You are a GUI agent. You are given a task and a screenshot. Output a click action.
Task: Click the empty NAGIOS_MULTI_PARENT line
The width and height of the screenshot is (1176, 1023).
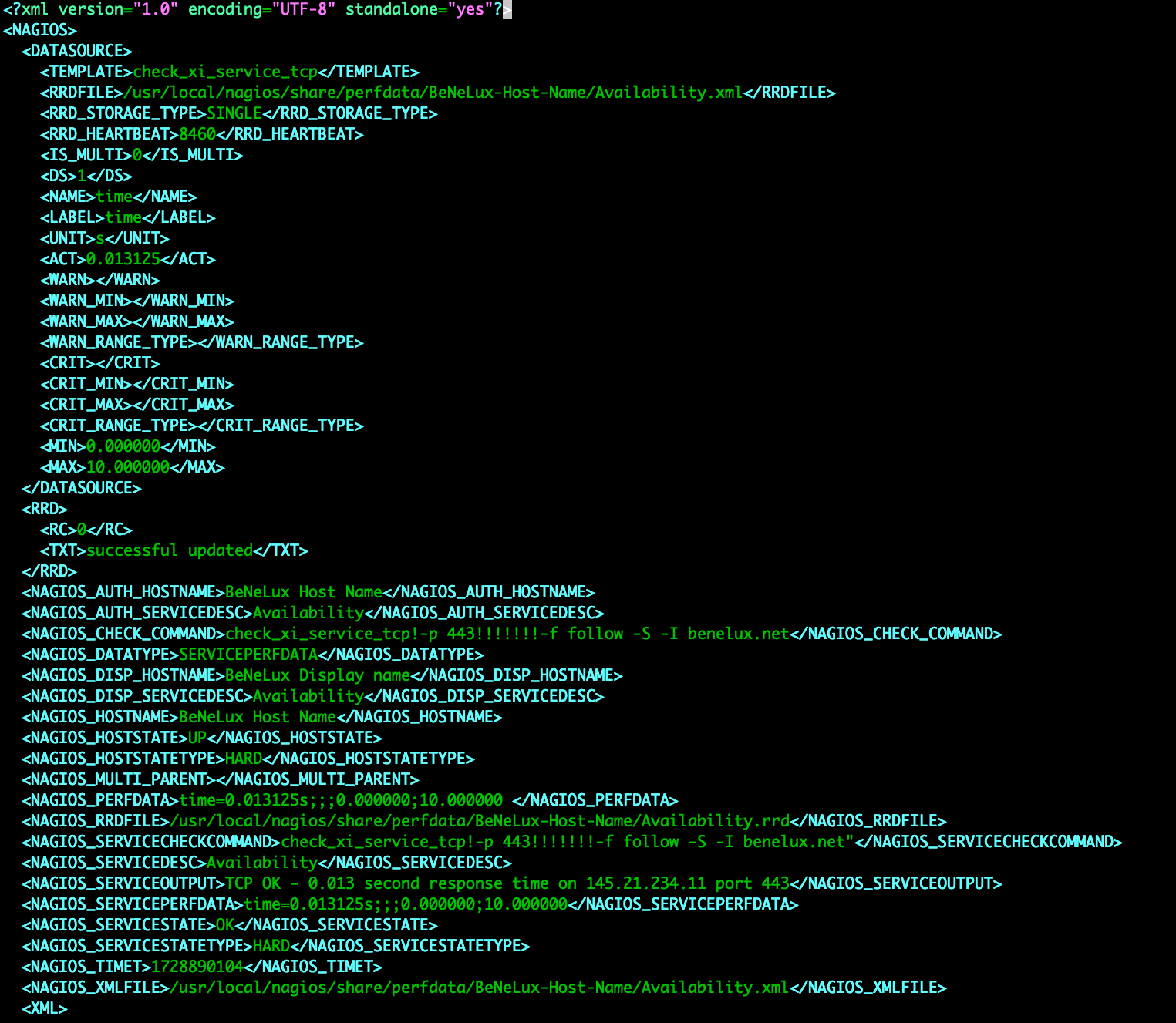point(221,779)
